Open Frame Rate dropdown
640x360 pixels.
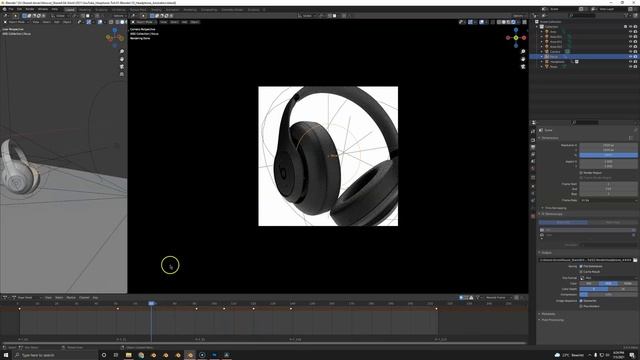point(608,200)
